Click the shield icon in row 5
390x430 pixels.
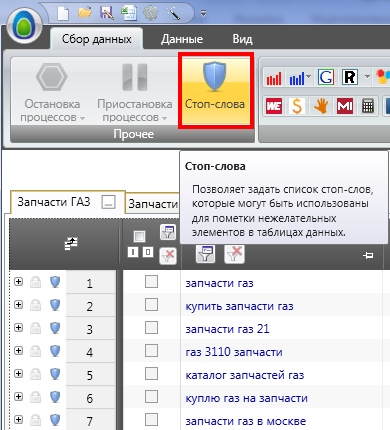pyautogui.click(x=55, y=374)
